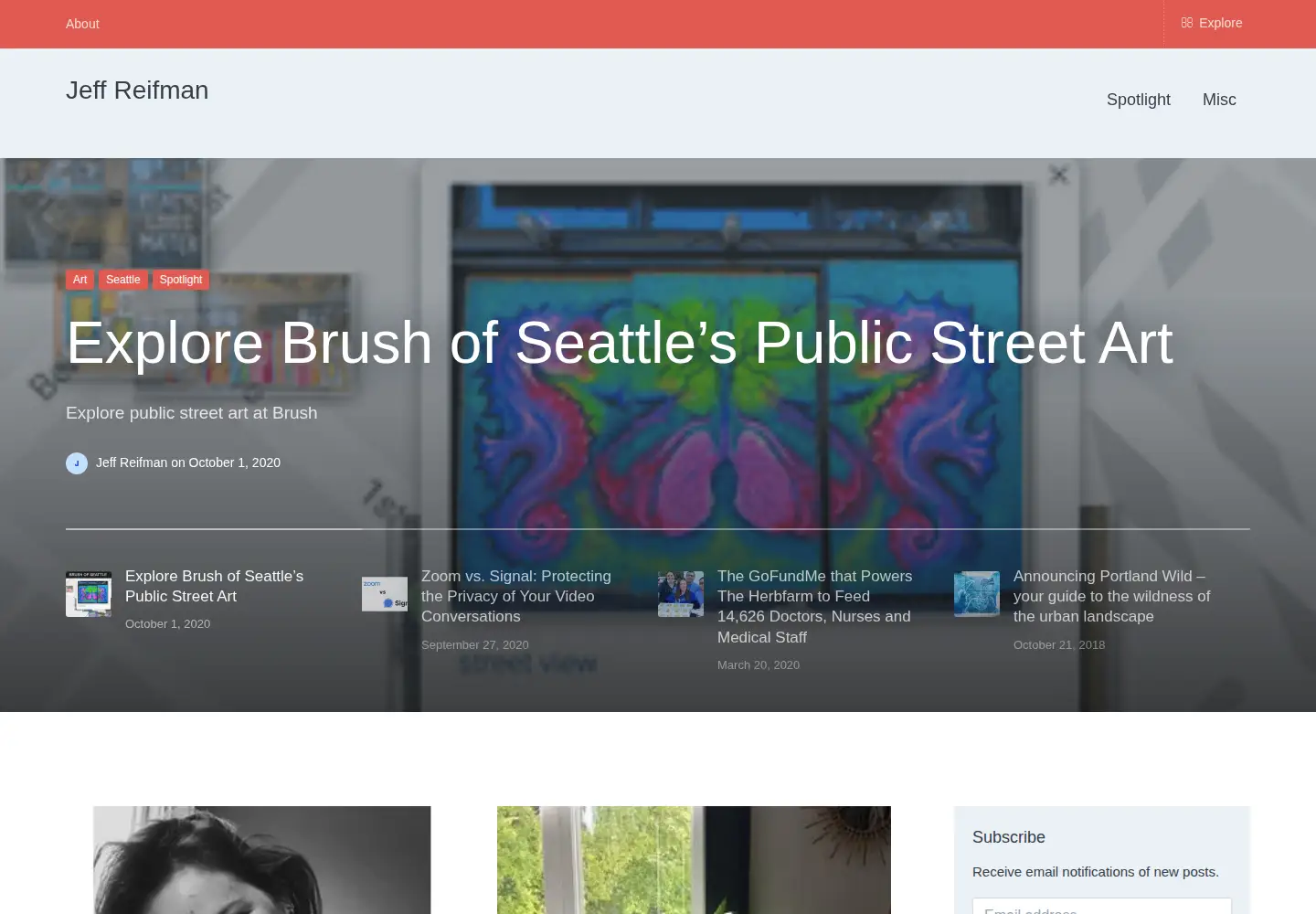The width and height of the screenshot is (1316, 914).
Task: Click the 'Jeff Reifman on October 1, 2020' byline
Action: (x=188, y=462)
